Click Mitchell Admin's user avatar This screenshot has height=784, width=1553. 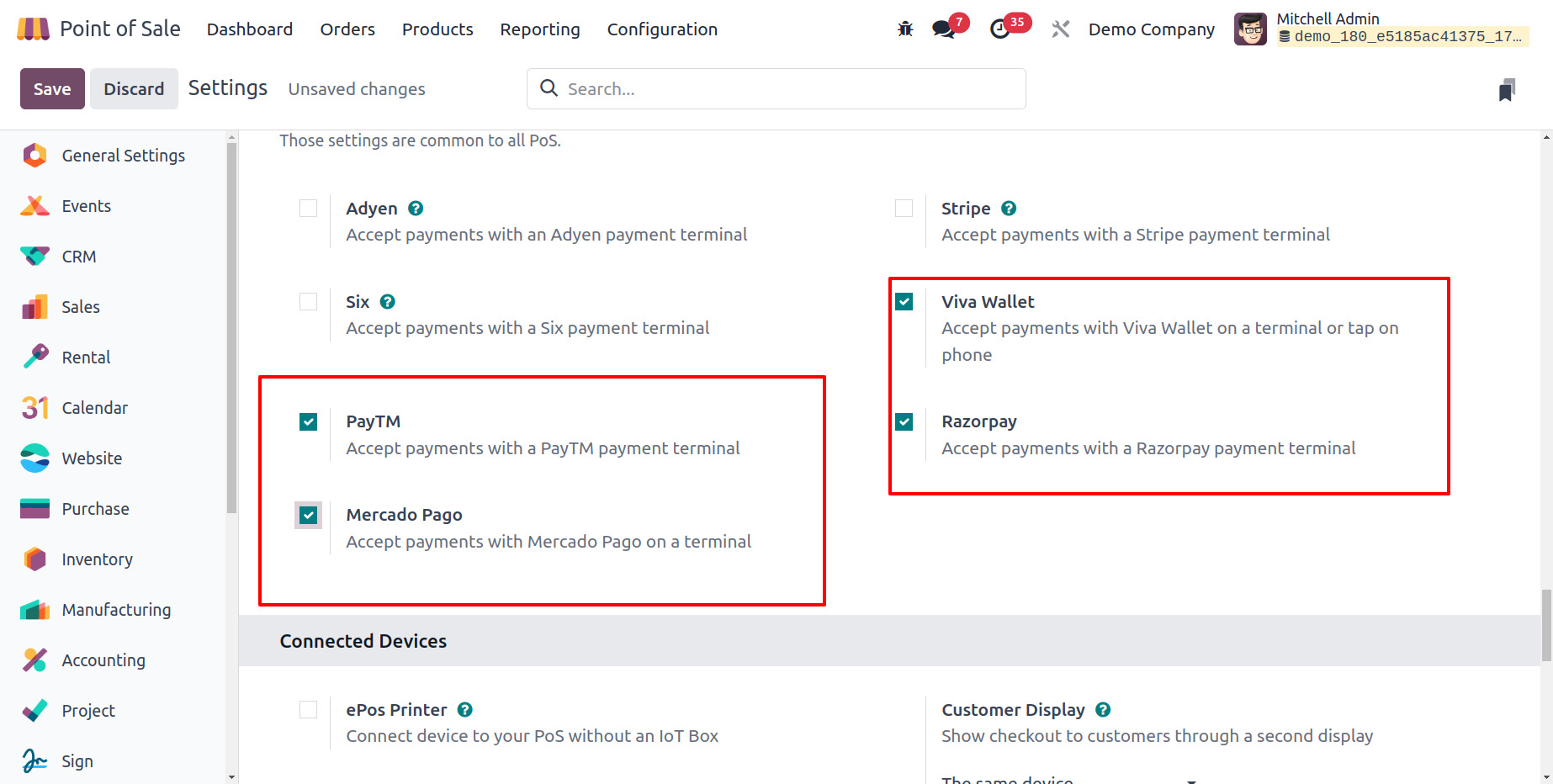pyautogui.click(x=1250, y=29)
